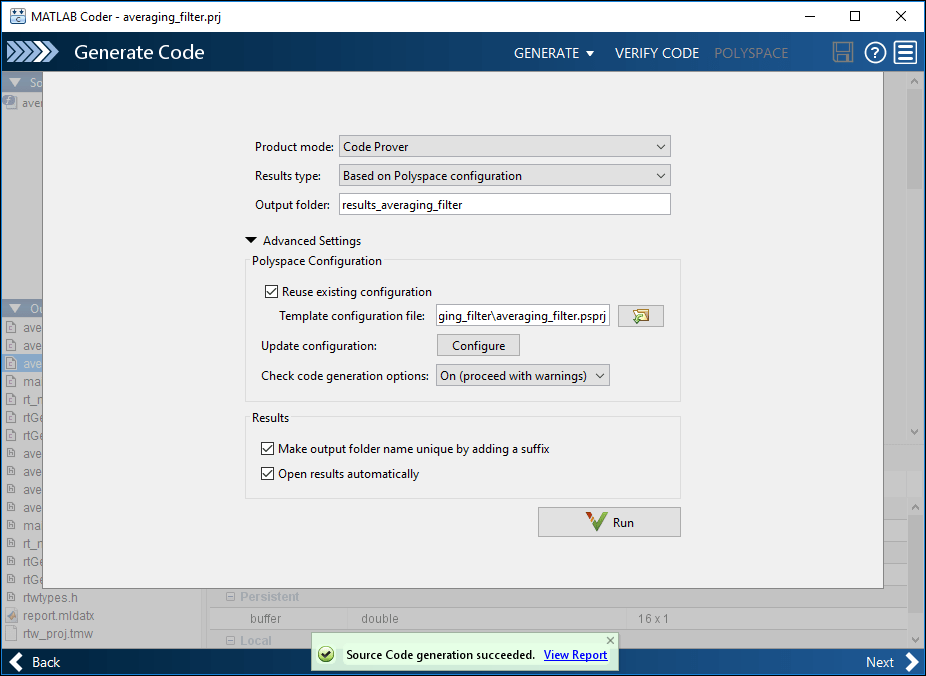Viewport: 926px width, 676px height.
Task: Click the Template configuration file field
Action: click(x=523, y=316)
